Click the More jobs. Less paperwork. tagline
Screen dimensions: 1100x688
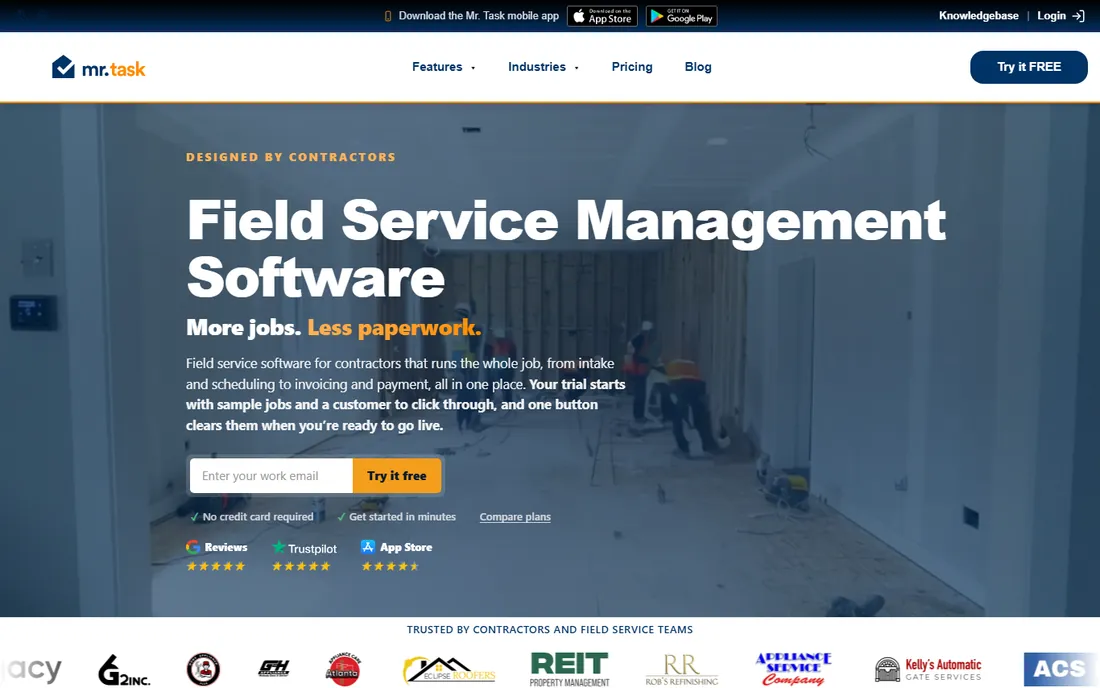pos(334,328)
